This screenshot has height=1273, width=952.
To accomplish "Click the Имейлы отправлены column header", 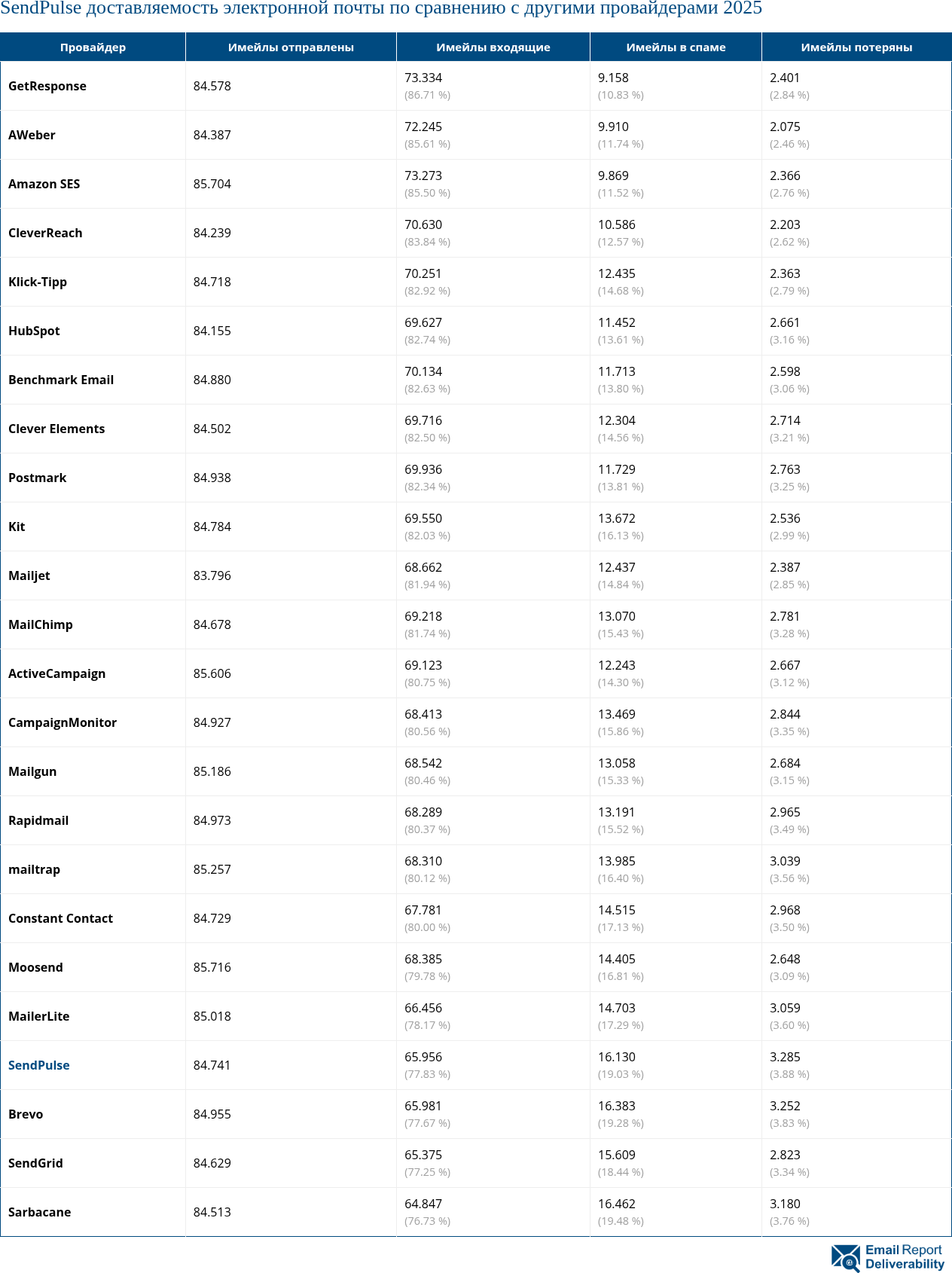I will coord(291,47).
